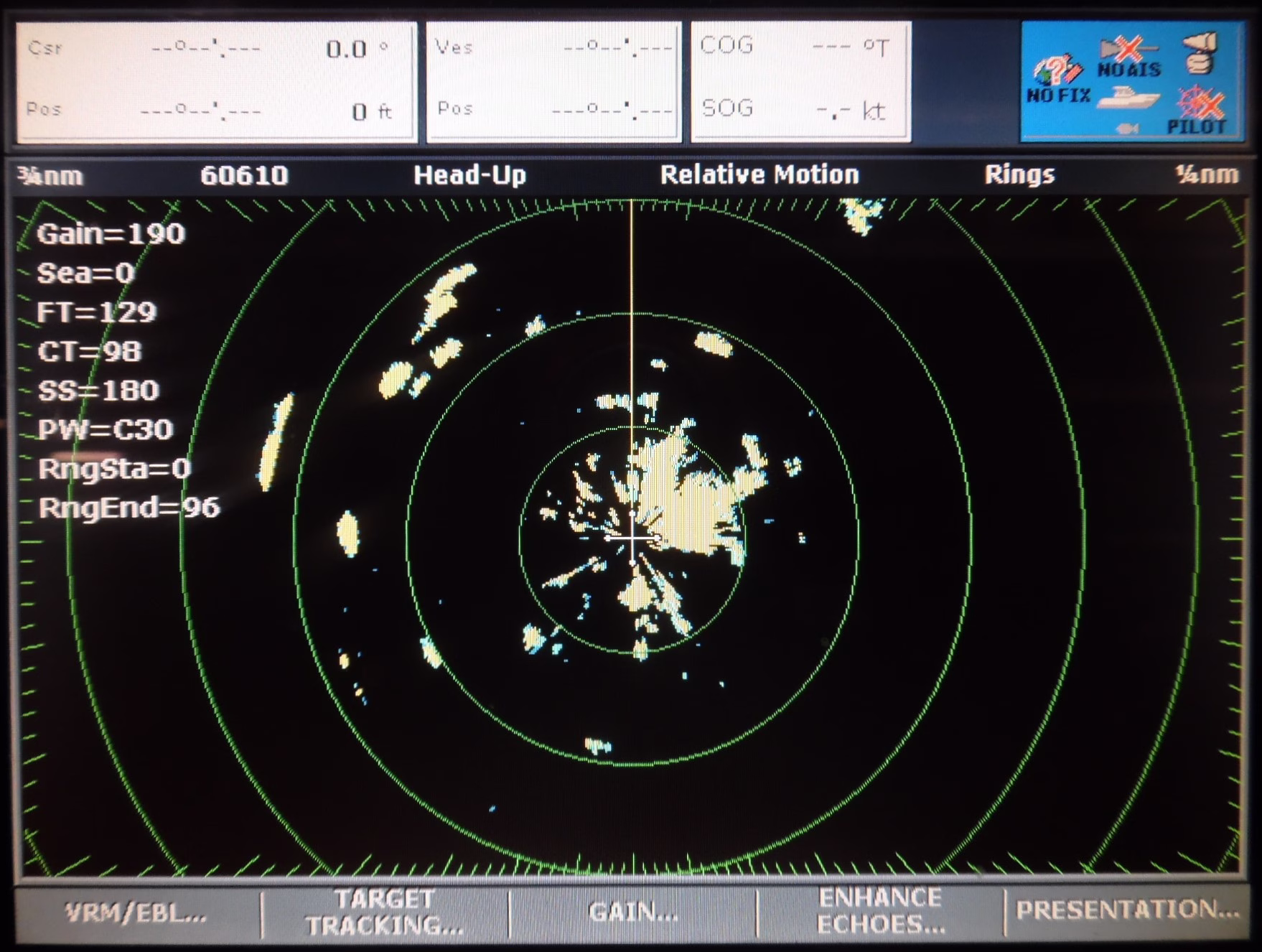Click the NO FIX GPS status icon
This screenshot has height=952, width=1262.
1057,78
